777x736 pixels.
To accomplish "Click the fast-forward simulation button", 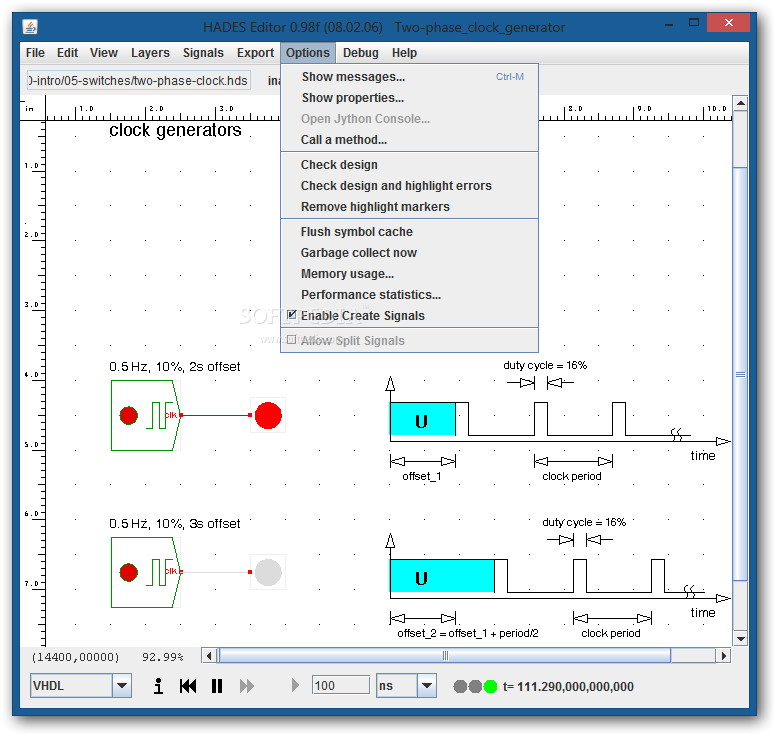I will point(246,686).
